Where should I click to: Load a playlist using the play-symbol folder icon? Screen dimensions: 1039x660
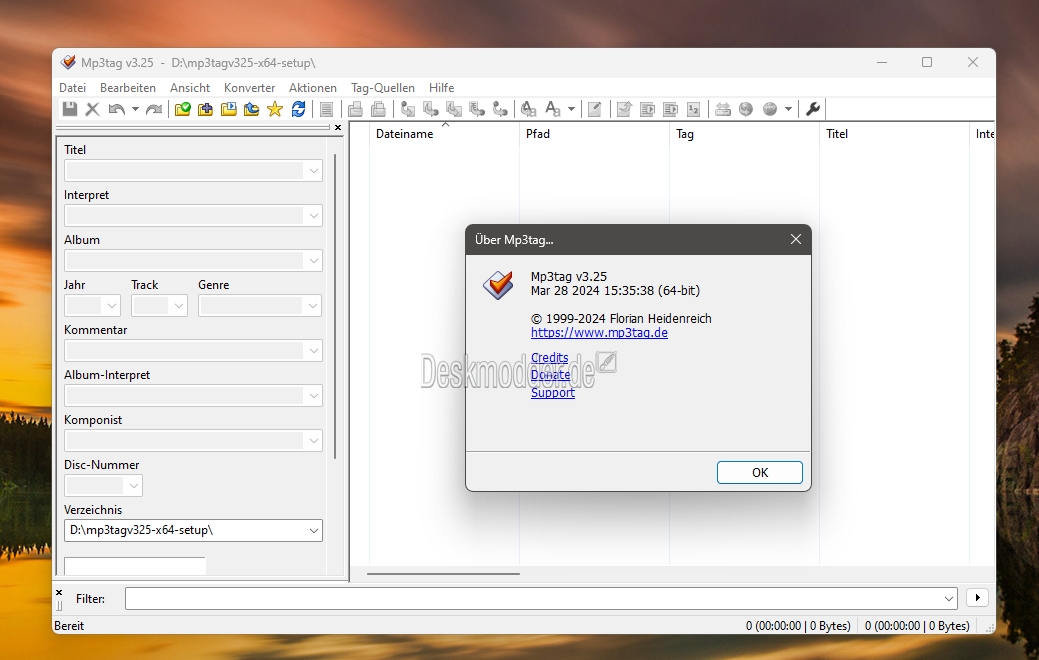pyautogui.click(x=229, y=109)
